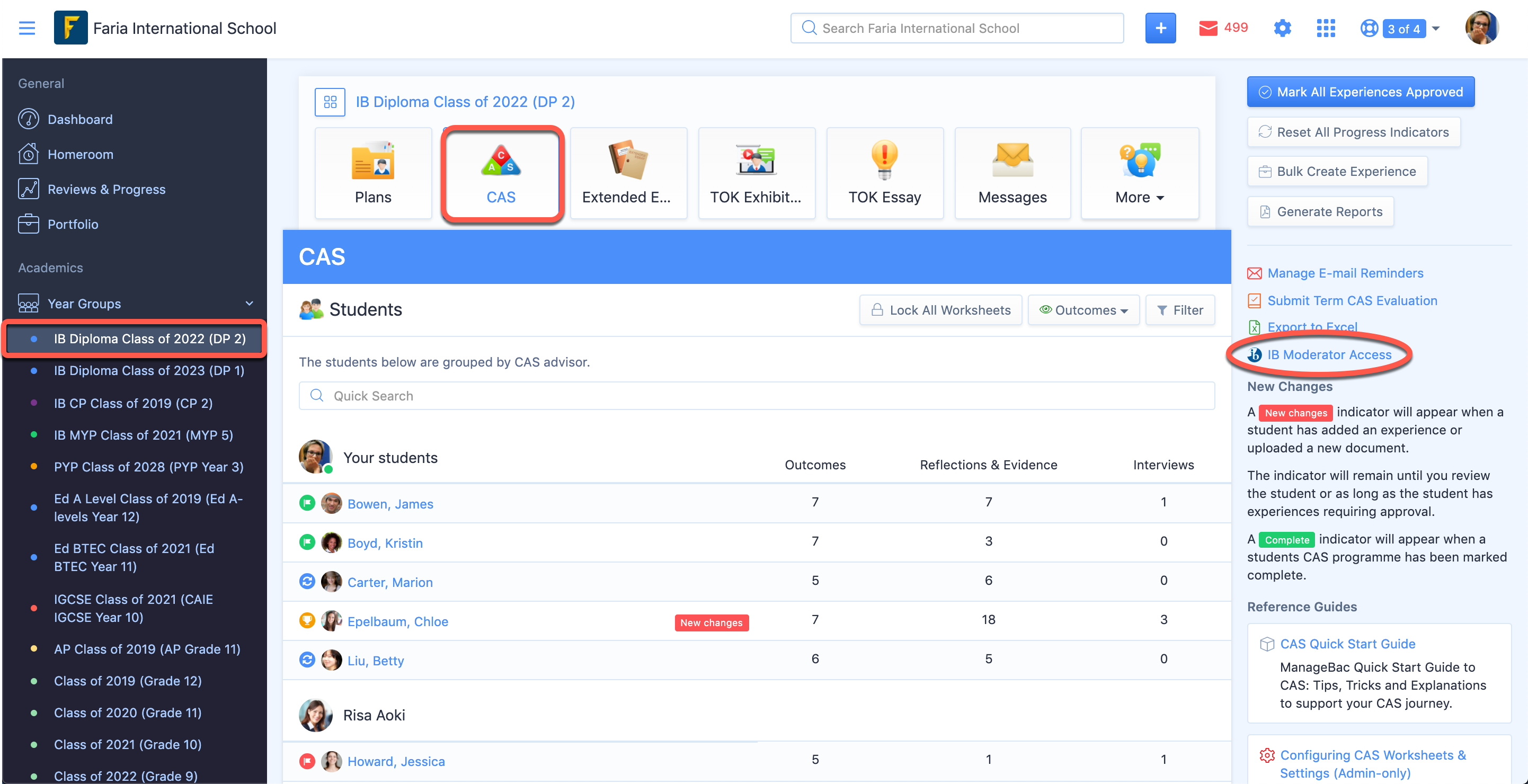
Task: Click green flag icon for Bowen, James
Action: (307, 503)
